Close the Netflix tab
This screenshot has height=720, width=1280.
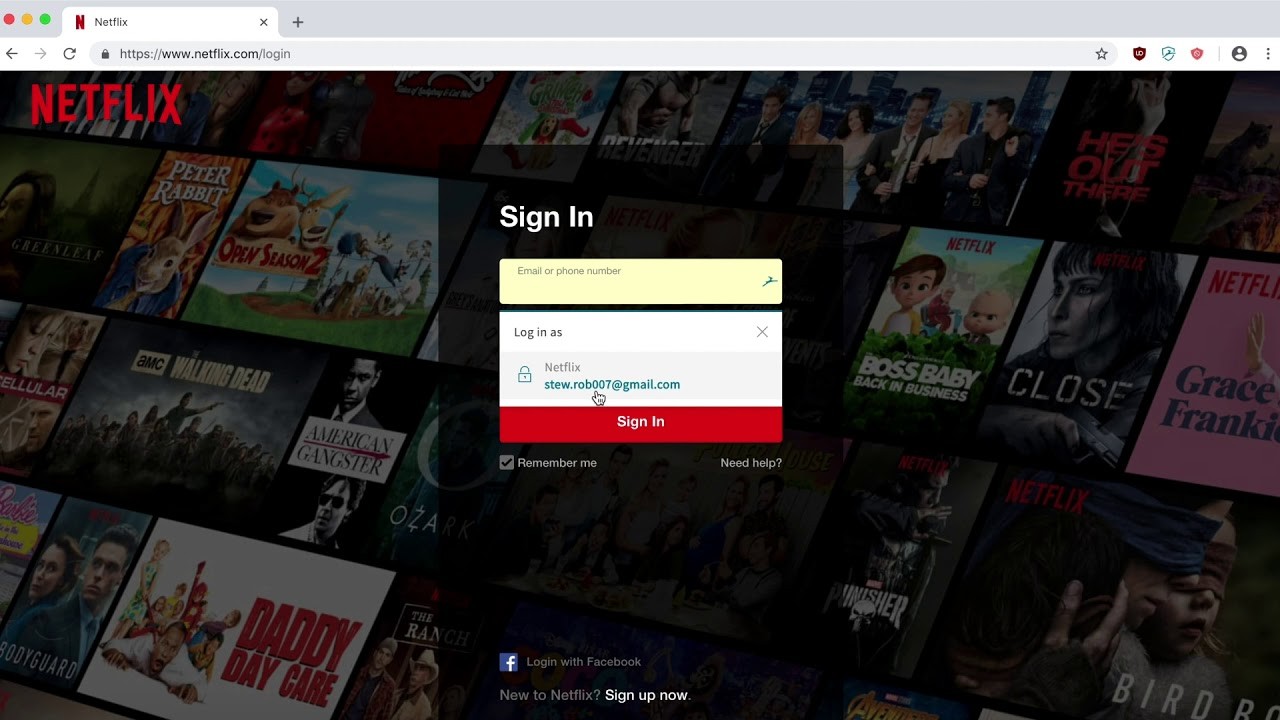pyautogui.click(x=264, y=22)
